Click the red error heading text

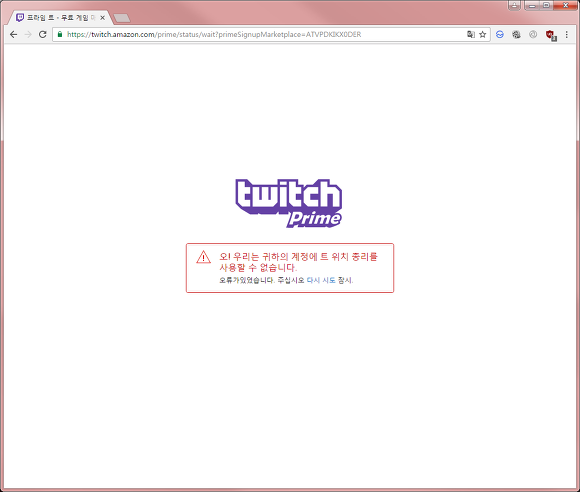tap(298, 262)
